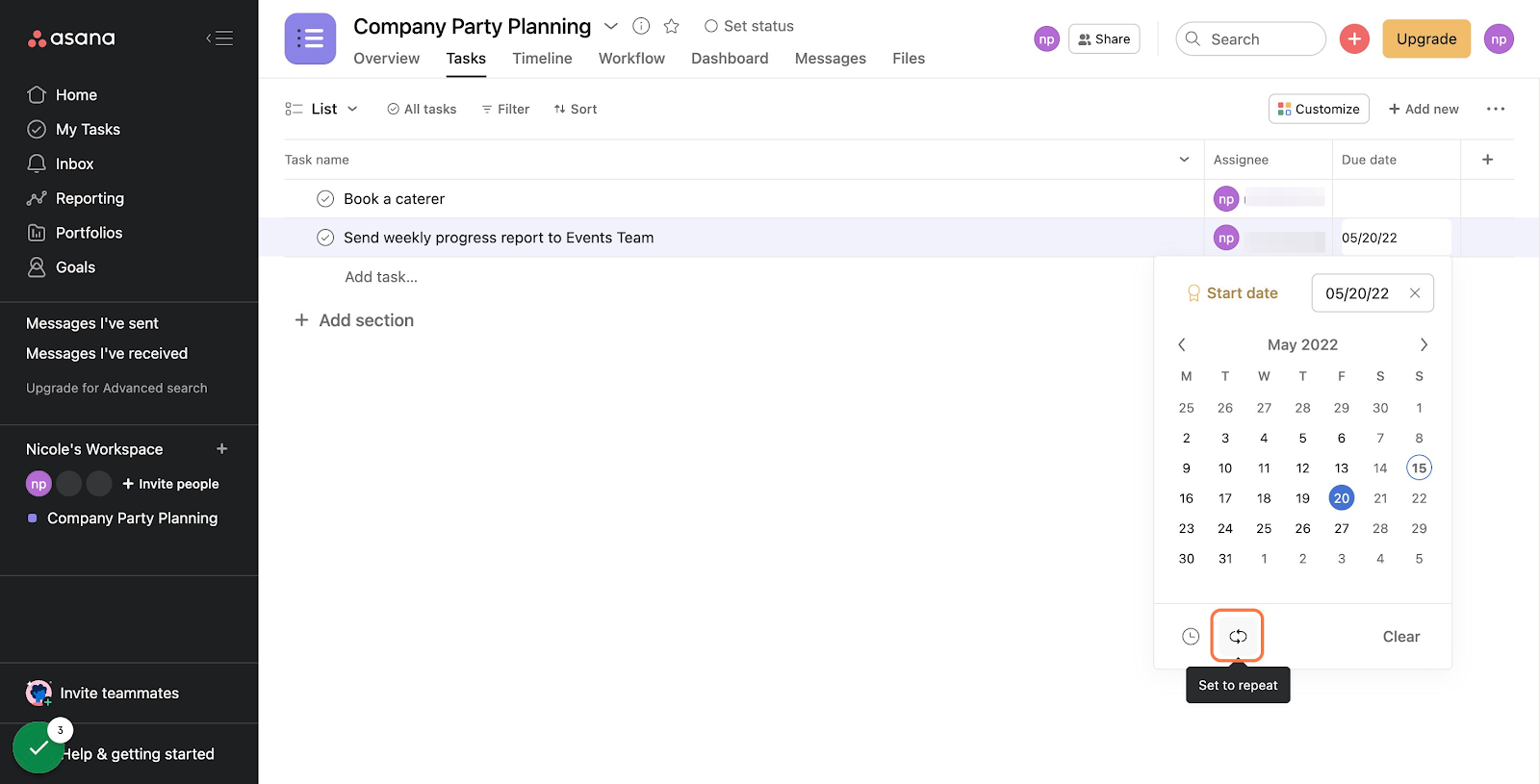Viewport: 1540px width, 784px height.
Task: Mark Send weekly progress report as complete
Action: pos(325,238)
